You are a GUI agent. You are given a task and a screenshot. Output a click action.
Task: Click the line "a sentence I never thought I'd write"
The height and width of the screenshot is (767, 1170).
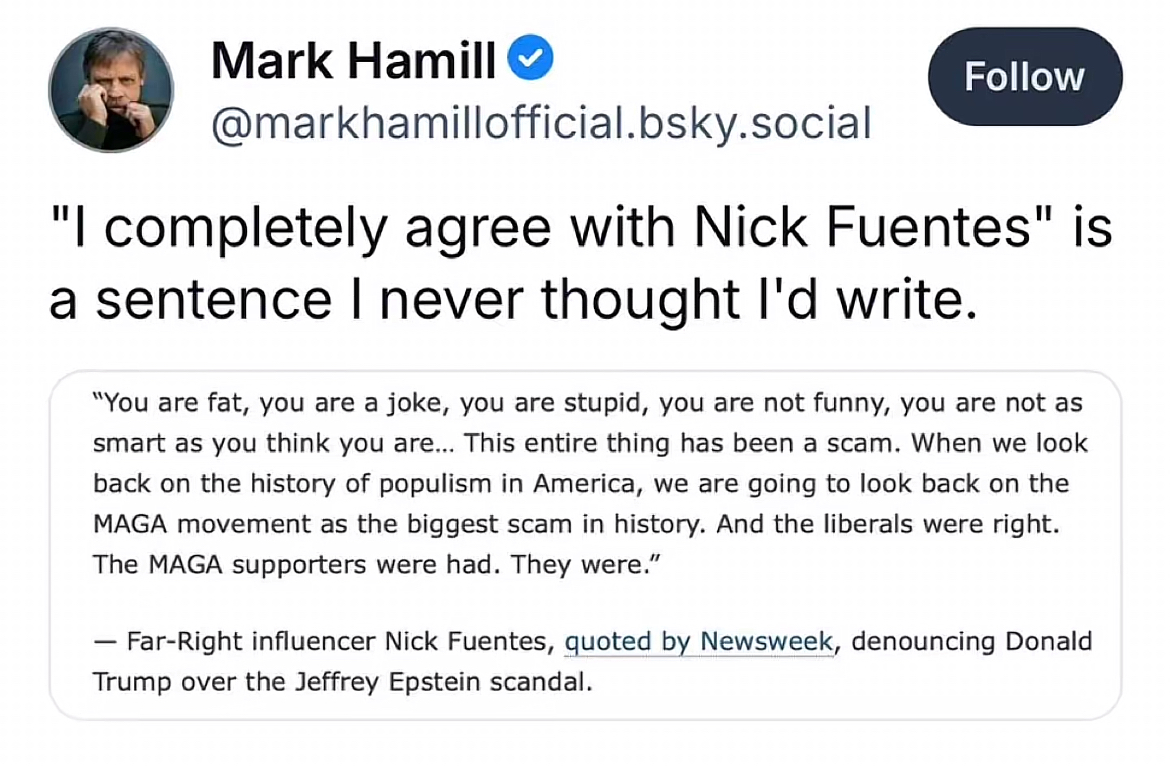pyautogui.click(x=511, y=300)
